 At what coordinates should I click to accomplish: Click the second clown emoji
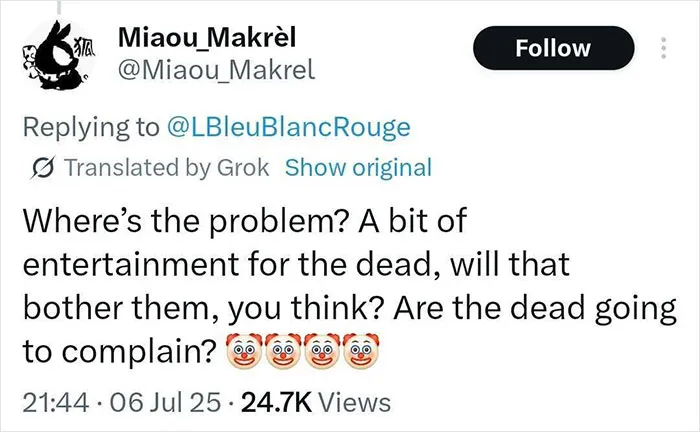point(283,351)
